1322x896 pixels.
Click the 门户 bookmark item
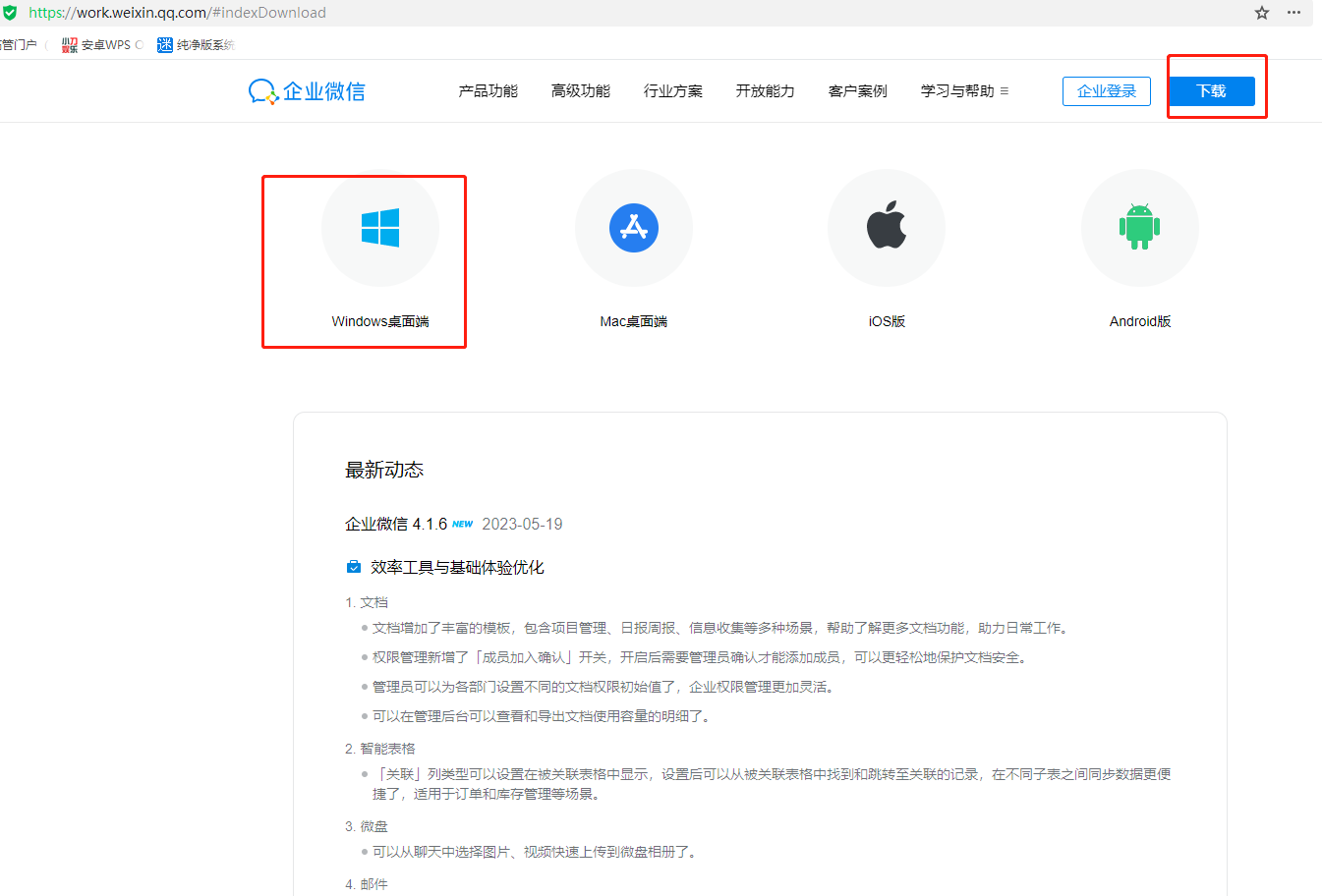(19, 45)
